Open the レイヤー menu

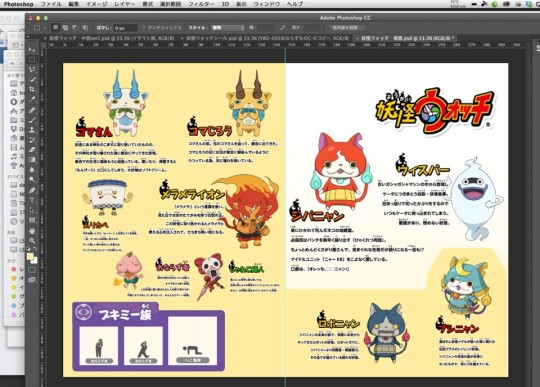point(124,4)
